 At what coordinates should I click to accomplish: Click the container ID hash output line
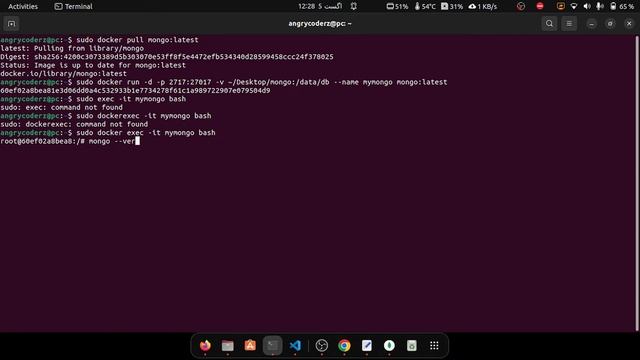[x=135, y=91]
